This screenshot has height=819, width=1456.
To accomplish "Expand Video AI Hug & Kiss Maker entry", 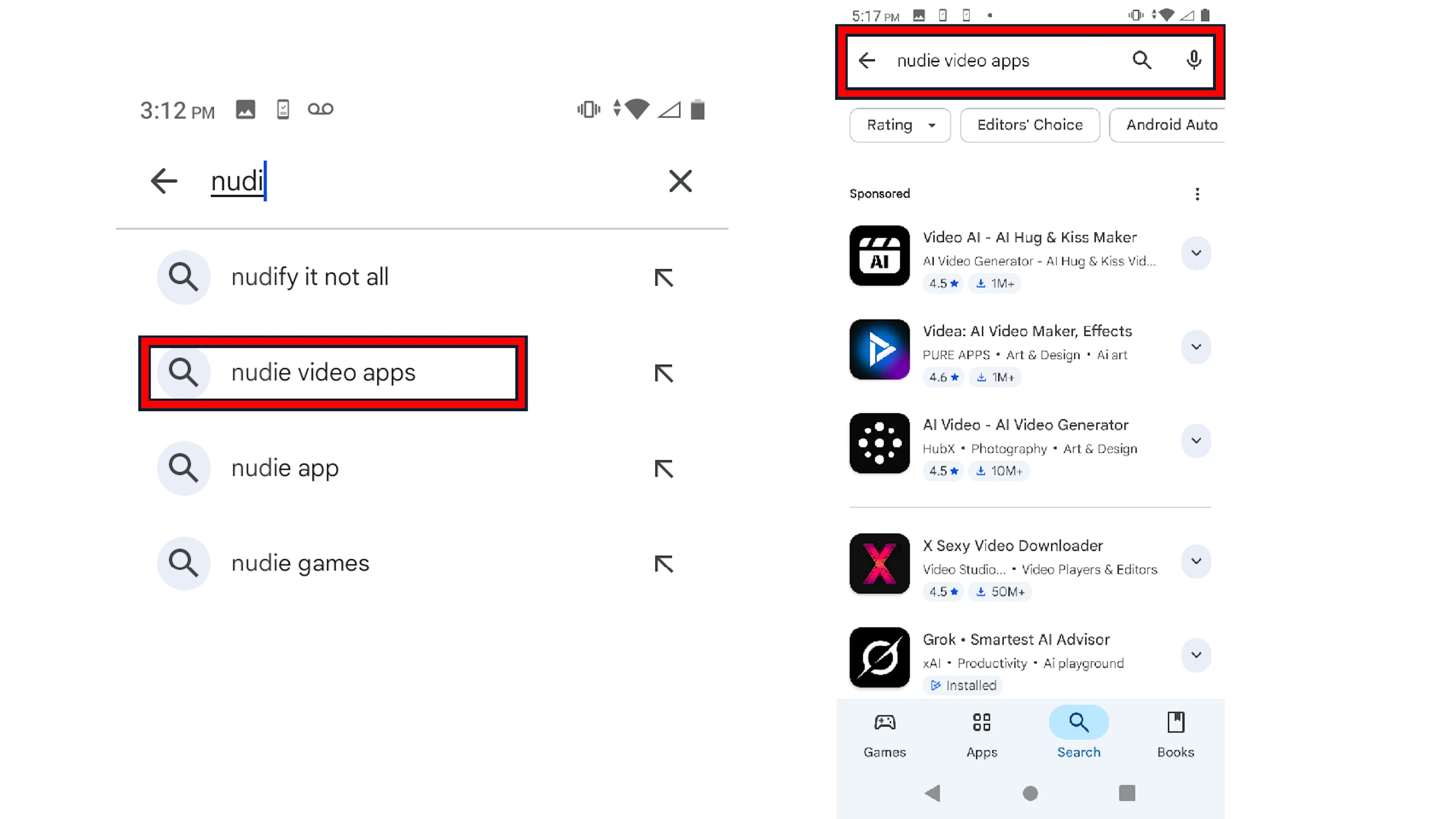I will click(1196, 253).
